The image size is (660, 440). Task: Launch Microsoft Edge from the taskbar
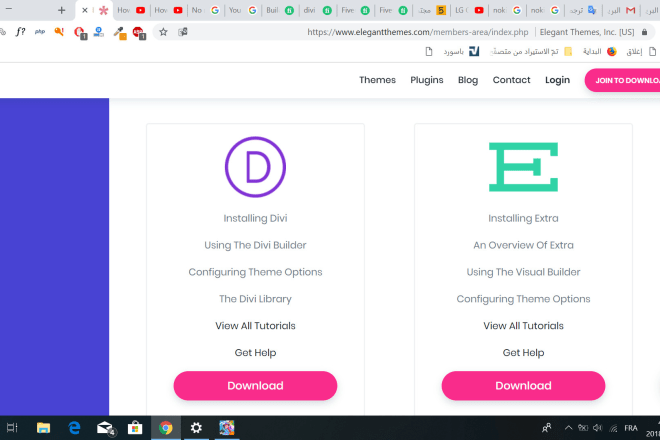(x=75, y=428)
